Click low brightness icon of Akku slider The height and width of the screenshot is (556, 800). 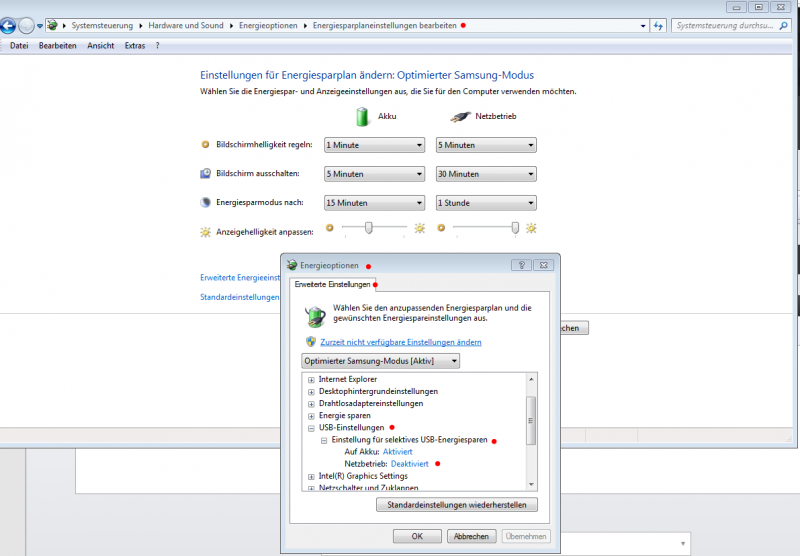pos(330,228)
